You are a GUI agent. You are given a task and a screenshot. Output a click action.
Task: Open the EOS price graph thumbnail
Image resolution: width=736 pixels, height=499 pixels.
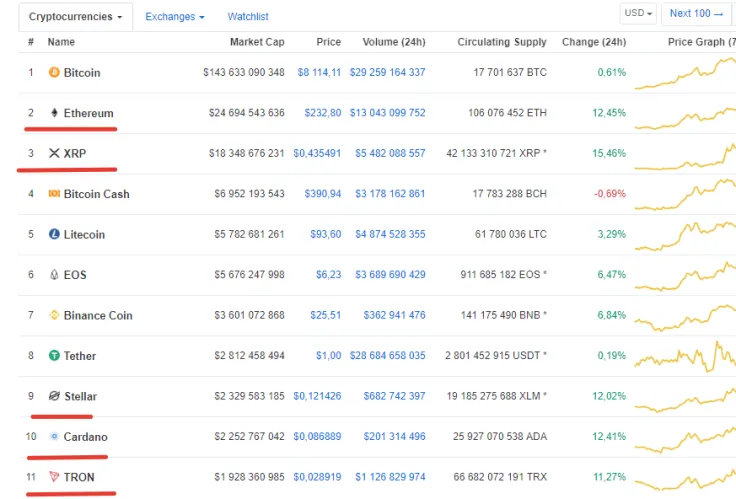(685, 273)
